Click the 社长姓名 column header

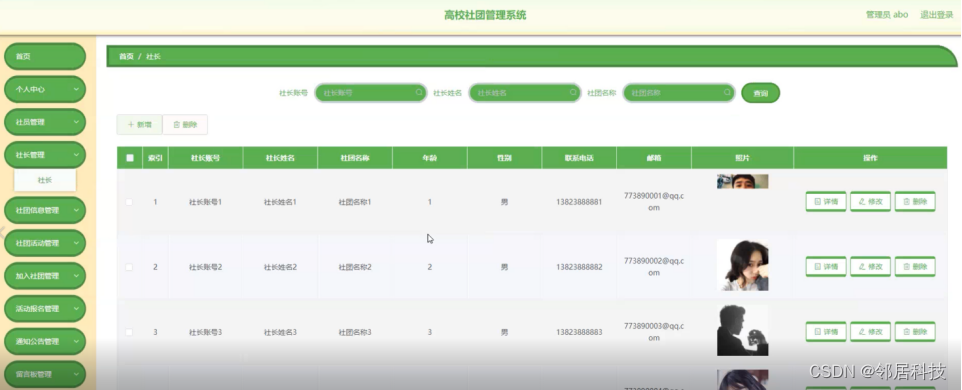point(280,158)
